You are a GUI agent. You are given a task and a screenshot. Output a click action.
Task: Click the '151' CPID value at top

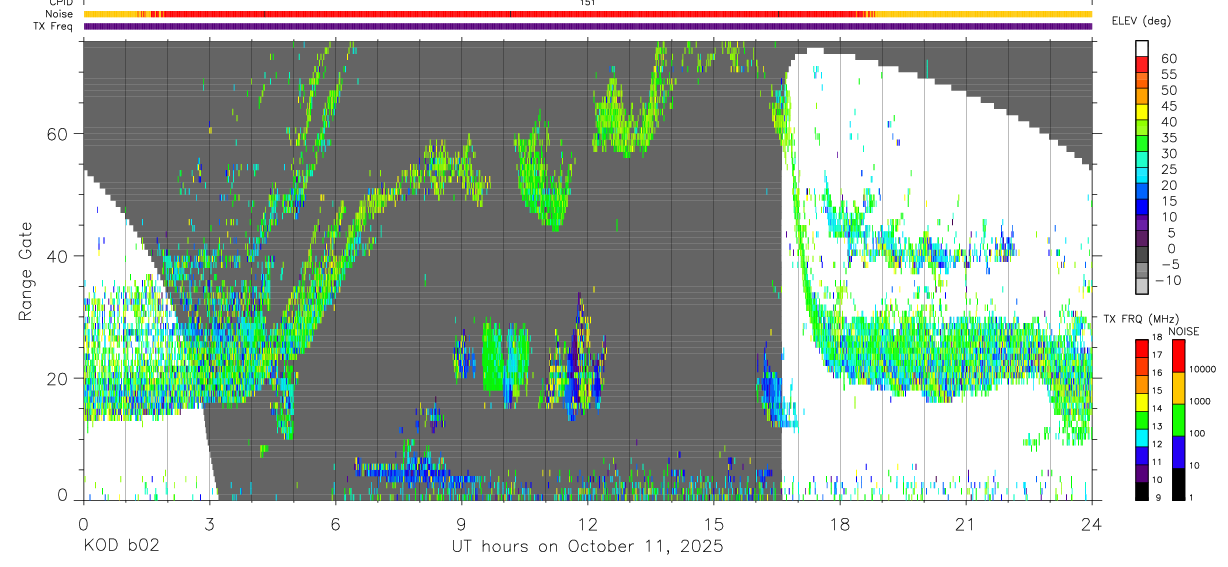(587, 3)
